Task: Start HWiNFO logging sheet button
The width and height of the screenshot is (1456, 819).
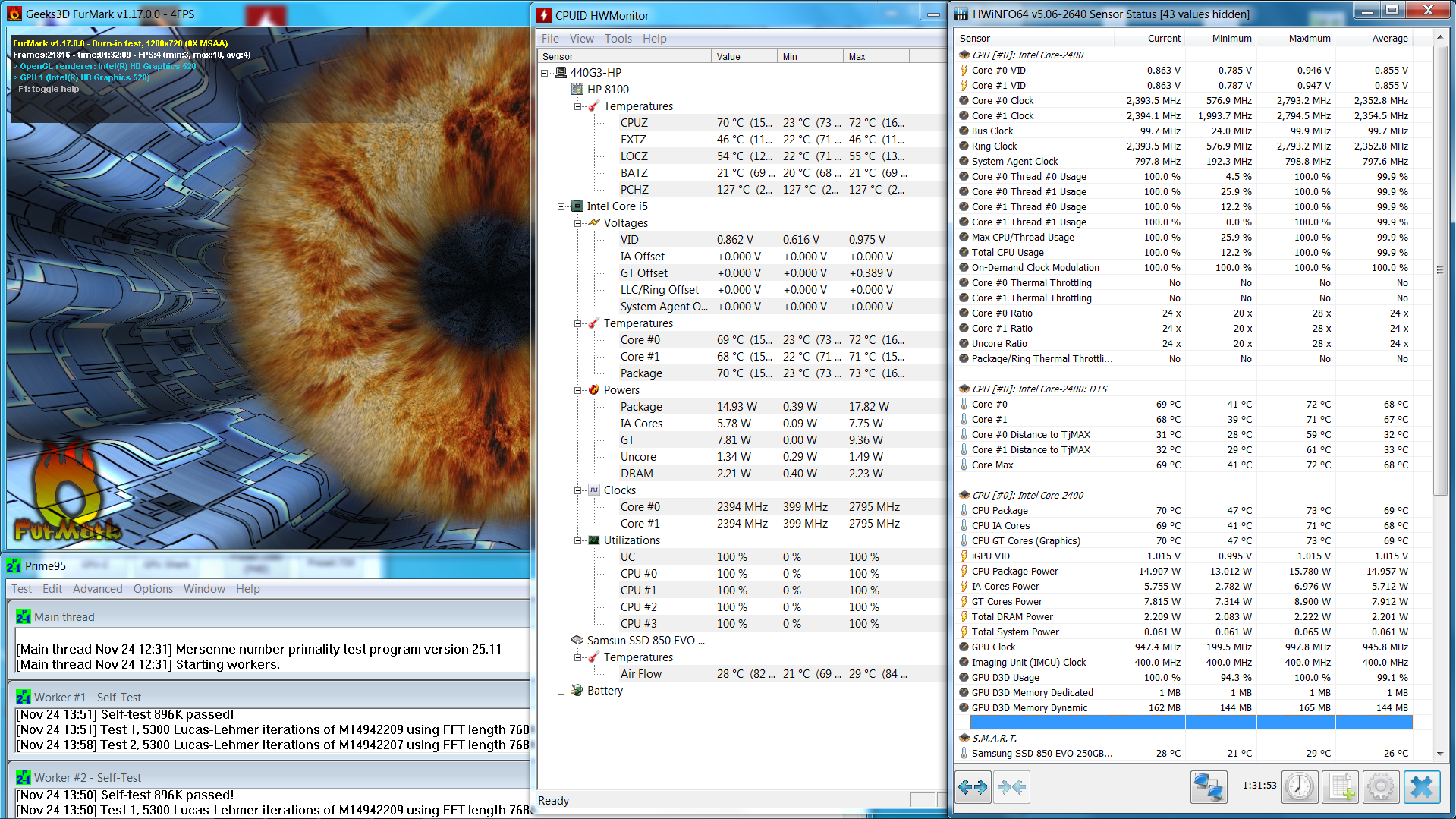Action: tap(1340, 787)
